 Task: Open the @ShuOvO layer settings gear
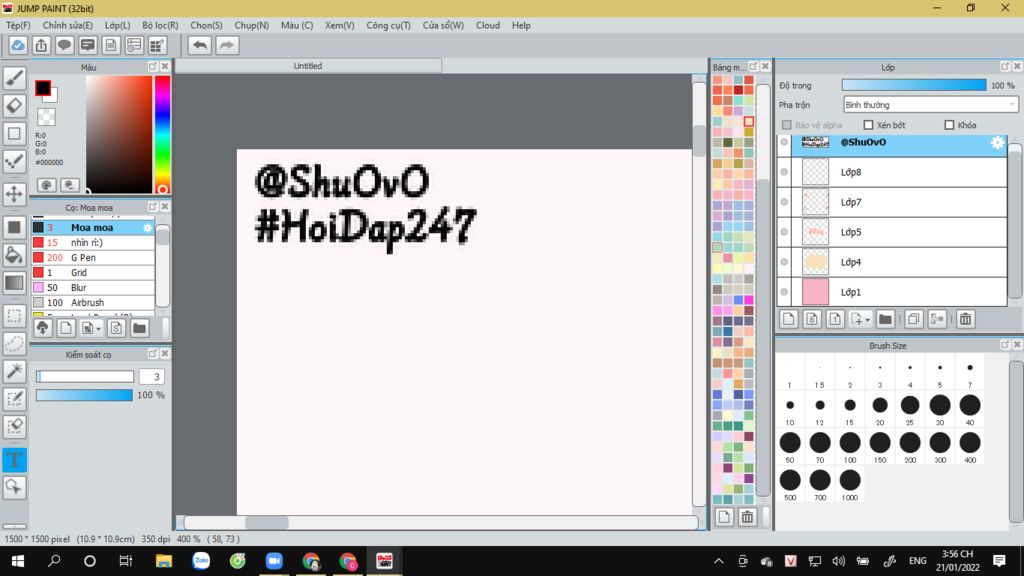tap(997, 142)
